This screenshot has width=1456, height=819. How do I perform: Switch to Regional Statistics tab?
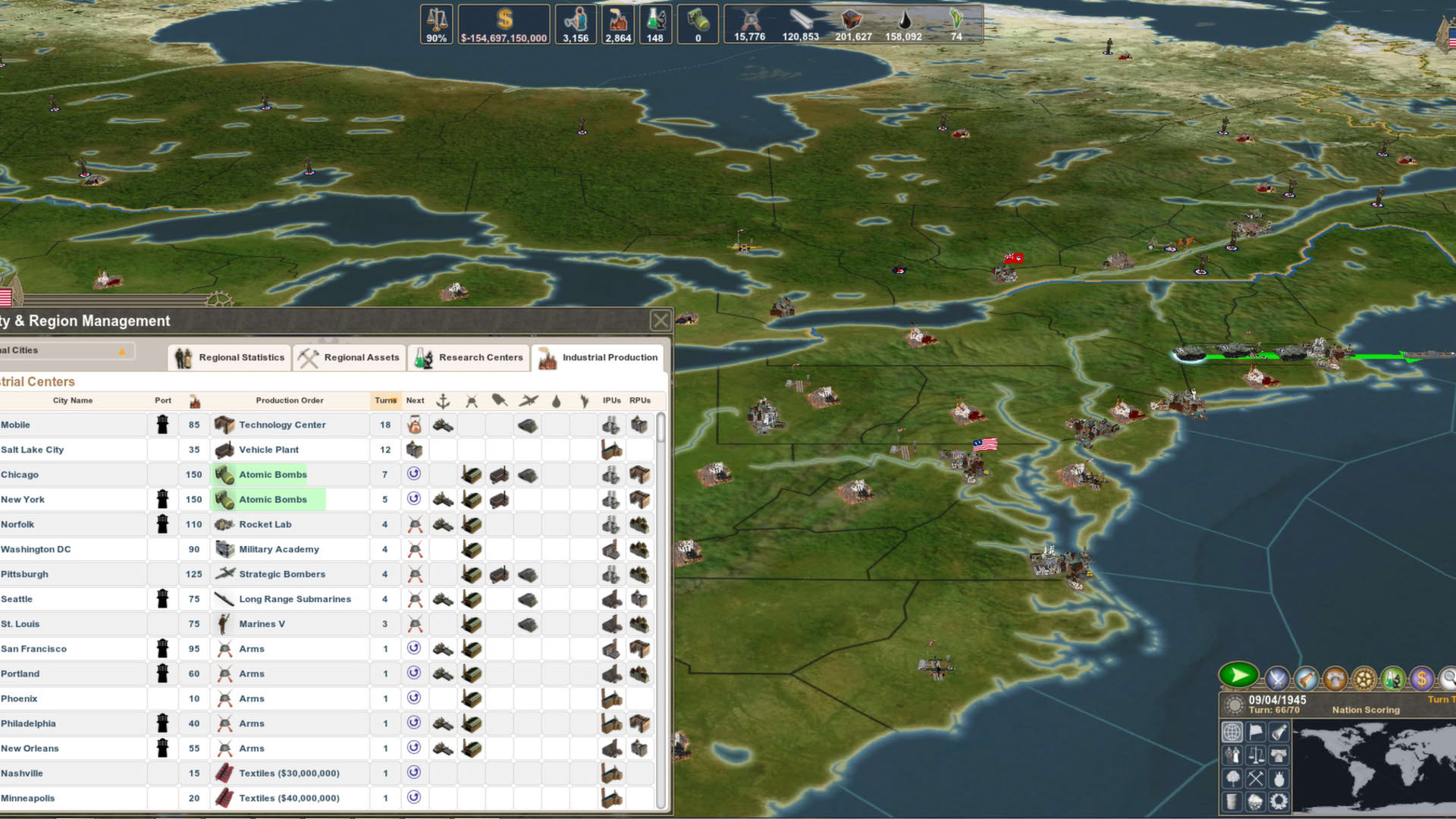[x=230, y=358]
